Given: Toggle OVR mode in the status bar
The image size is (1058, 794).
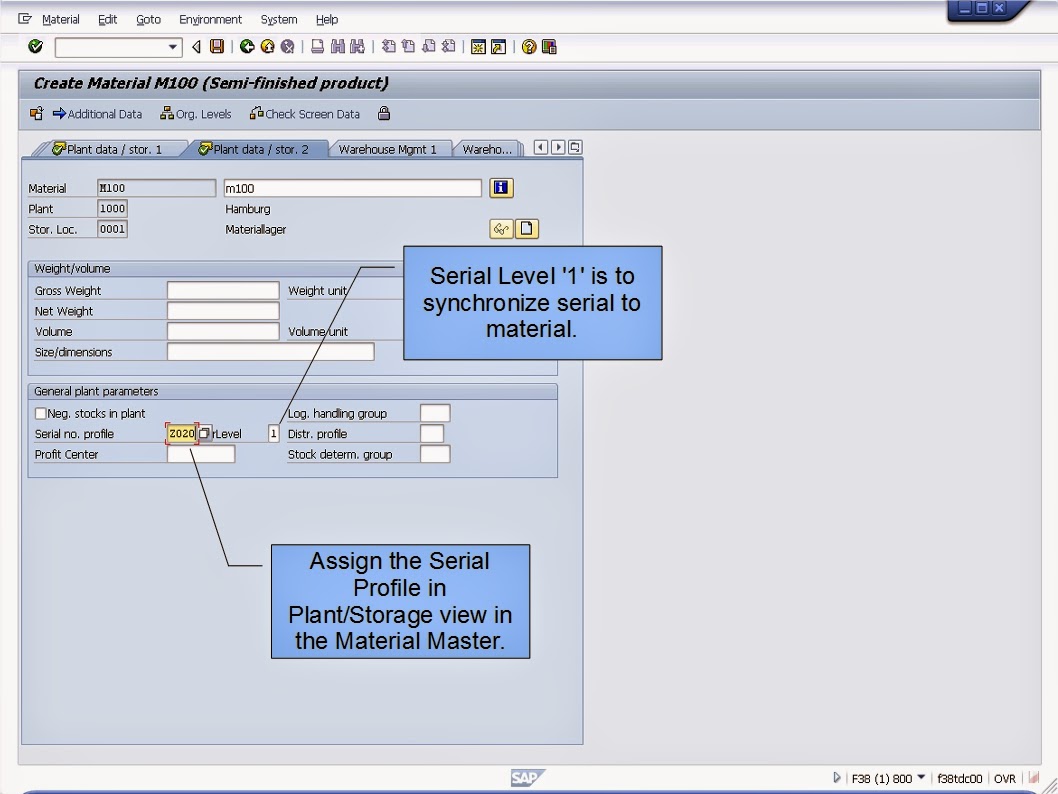Looking at the screenshot, I should click(x=1003, y=778).
